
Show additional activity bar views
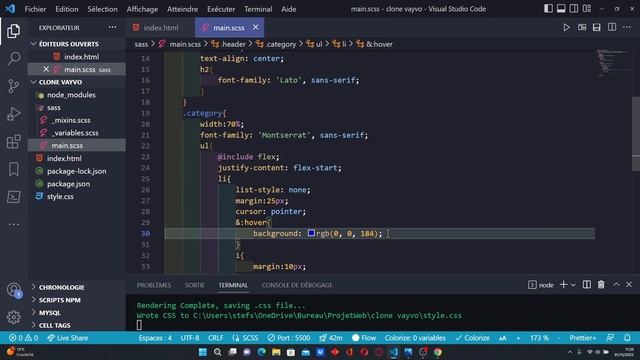click(13, 224)
